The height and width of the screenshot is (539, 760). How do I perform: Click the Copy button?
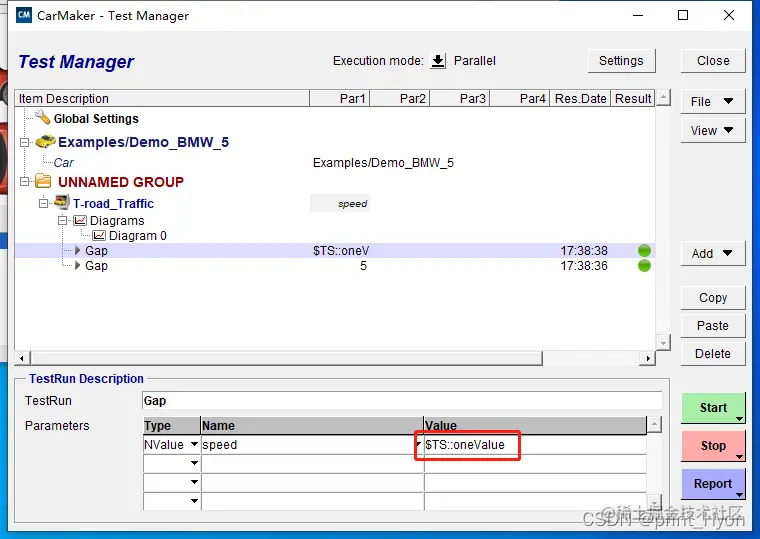tap(712, 298)
